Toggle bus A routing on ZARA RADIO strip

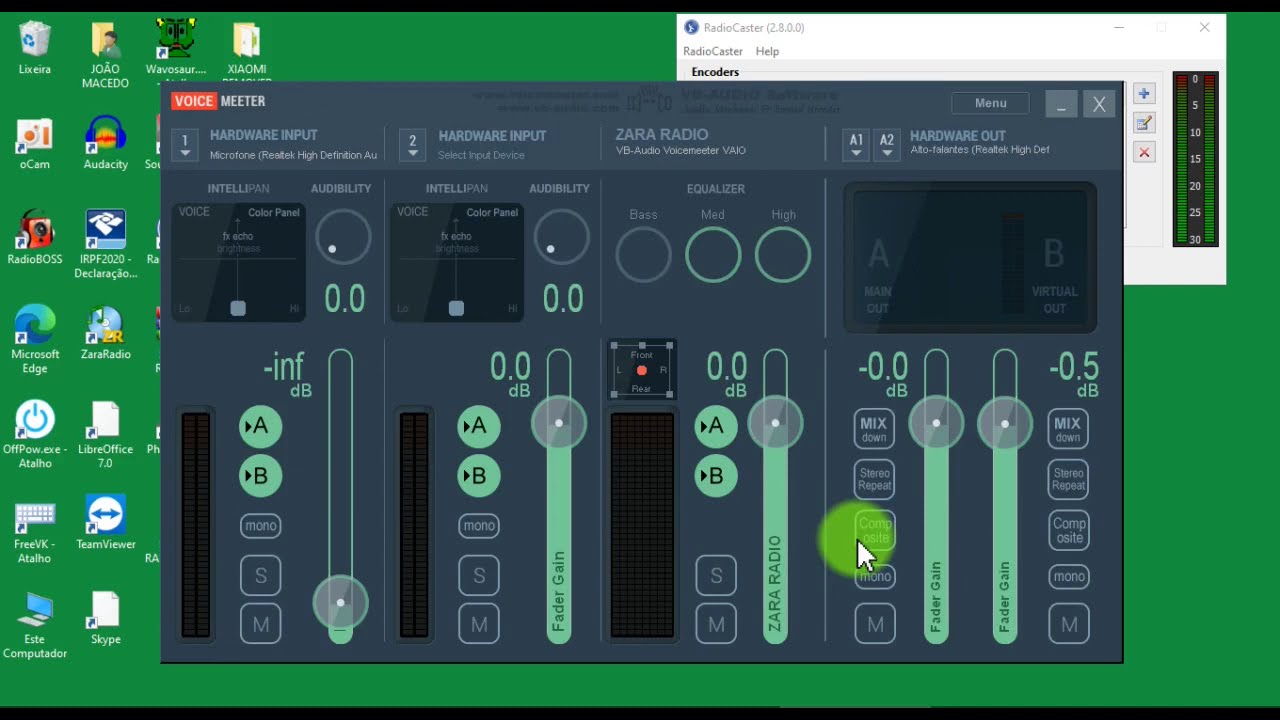click(x=716, y=427)
